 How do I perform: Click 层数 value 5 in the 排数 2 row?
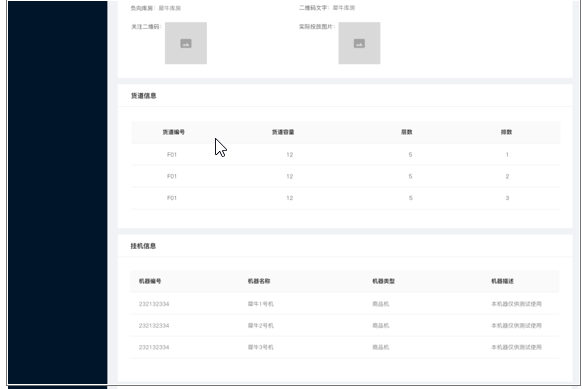410,176
